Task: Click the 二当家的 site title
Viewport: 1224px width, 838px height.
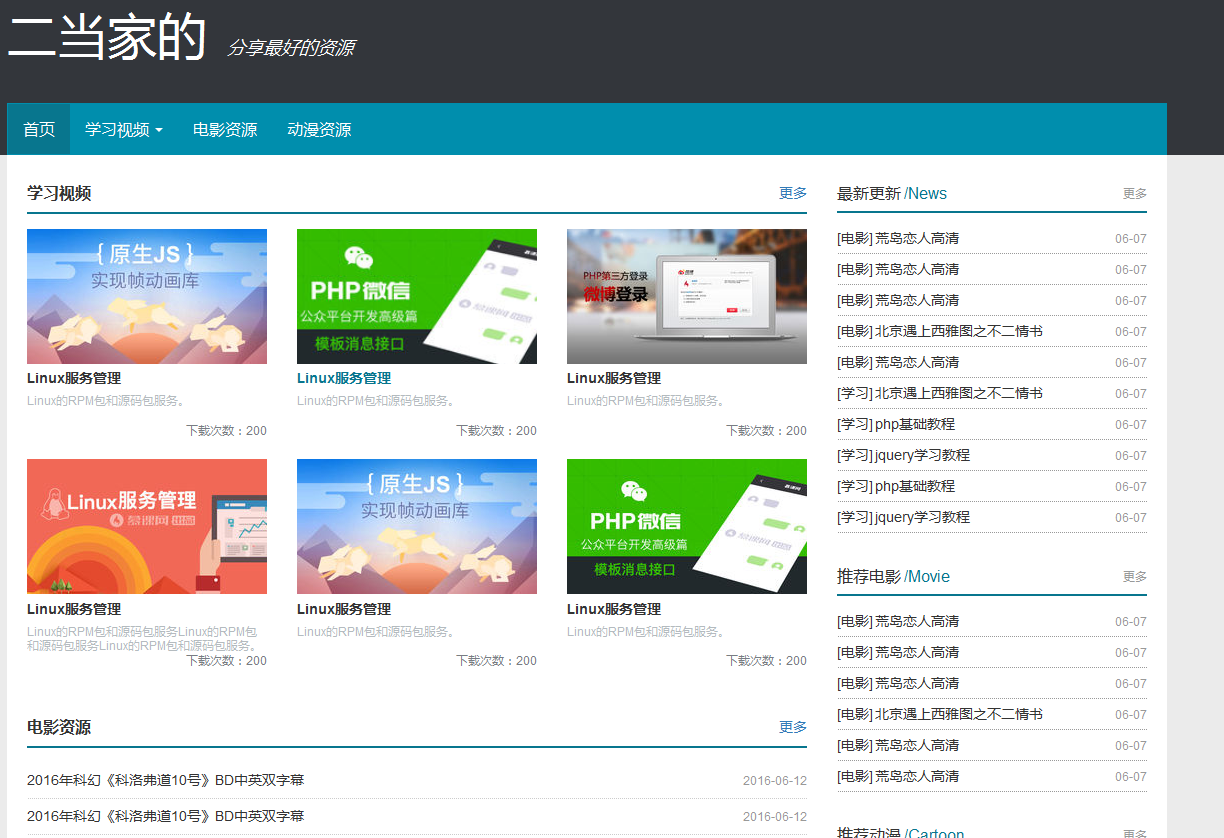Action: 107,37
